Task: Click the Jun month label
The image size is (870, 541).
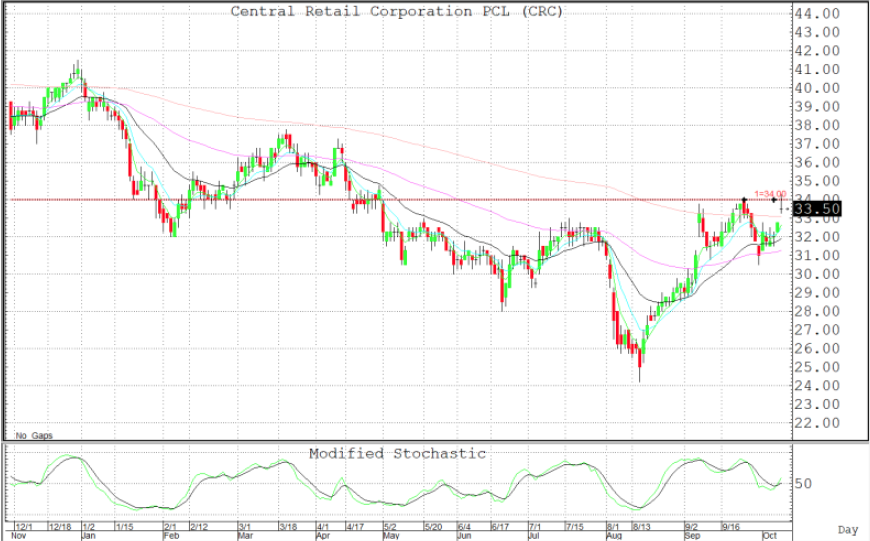Action: [464, 536]
